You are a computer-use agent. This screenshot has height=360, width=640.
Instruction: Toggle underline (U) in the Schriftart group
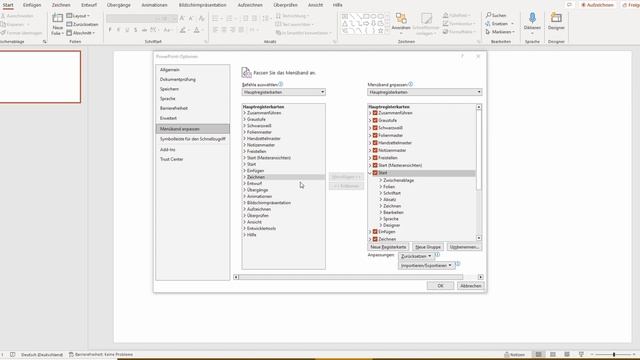coord(127,30)
